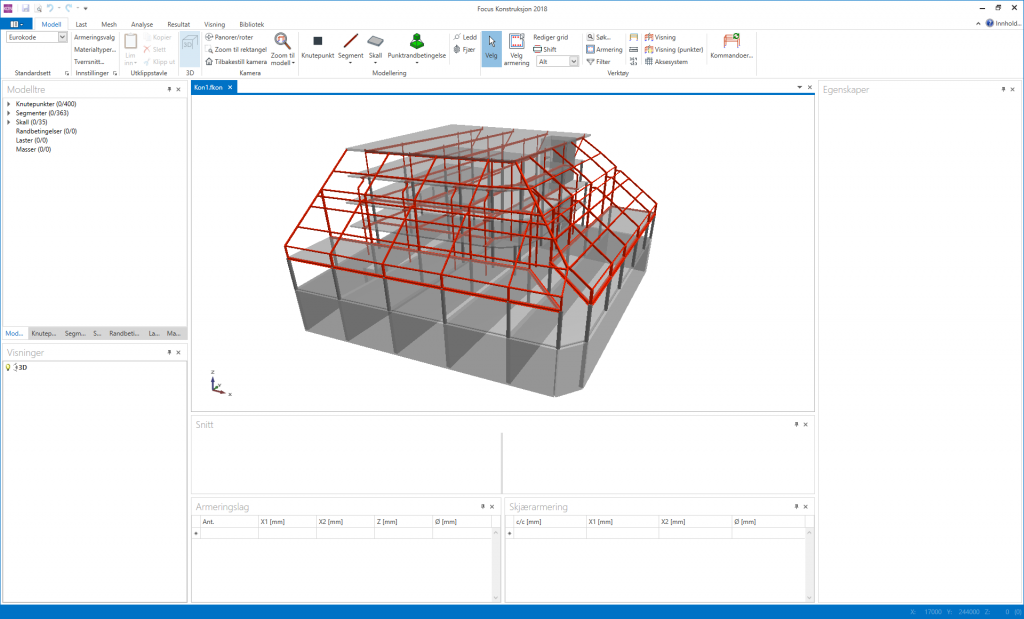Pin the Egenskaper panel
1024x619 pixels.
(1003, 89)
